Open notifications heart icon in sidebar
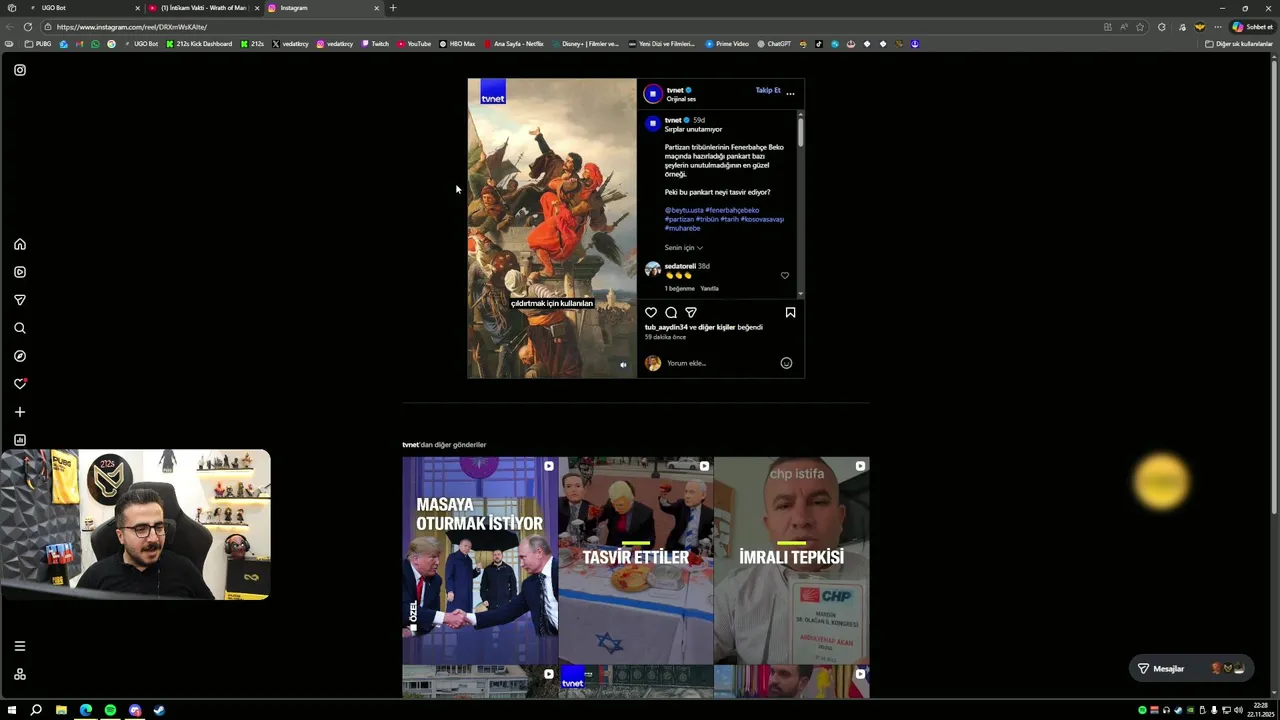The height and width of the screenshot is (720, 1280). click(x=20, y=384)
